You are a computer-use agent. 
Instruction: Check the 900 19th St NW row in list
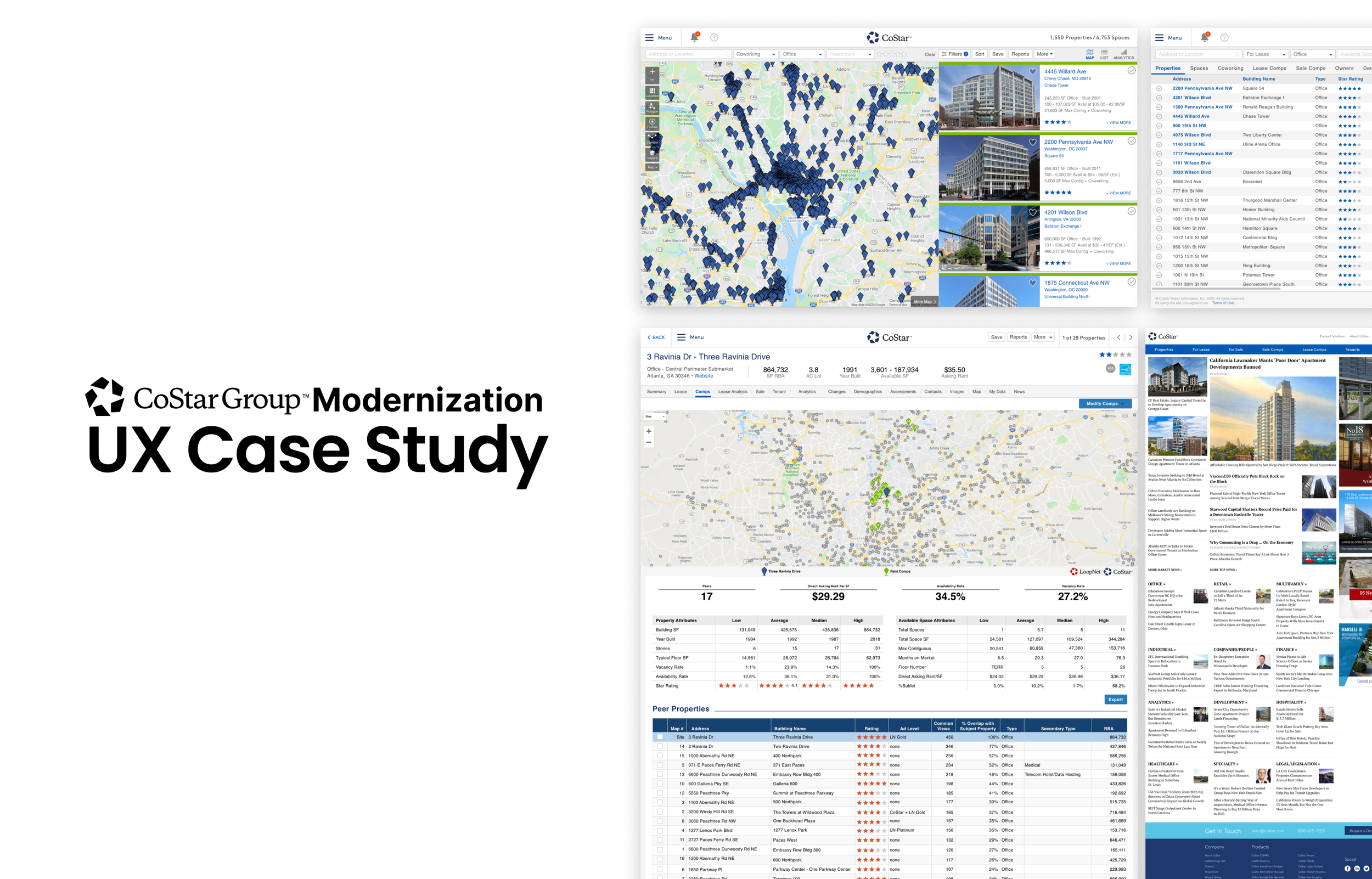(1159, 126)
